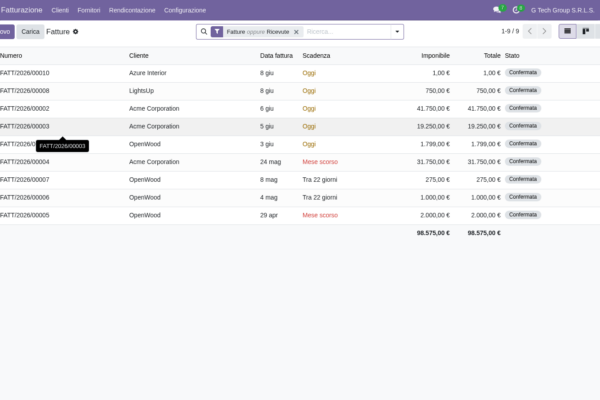Click the search magnifier icon
This screenshot has width=600, height=400.
204,32
